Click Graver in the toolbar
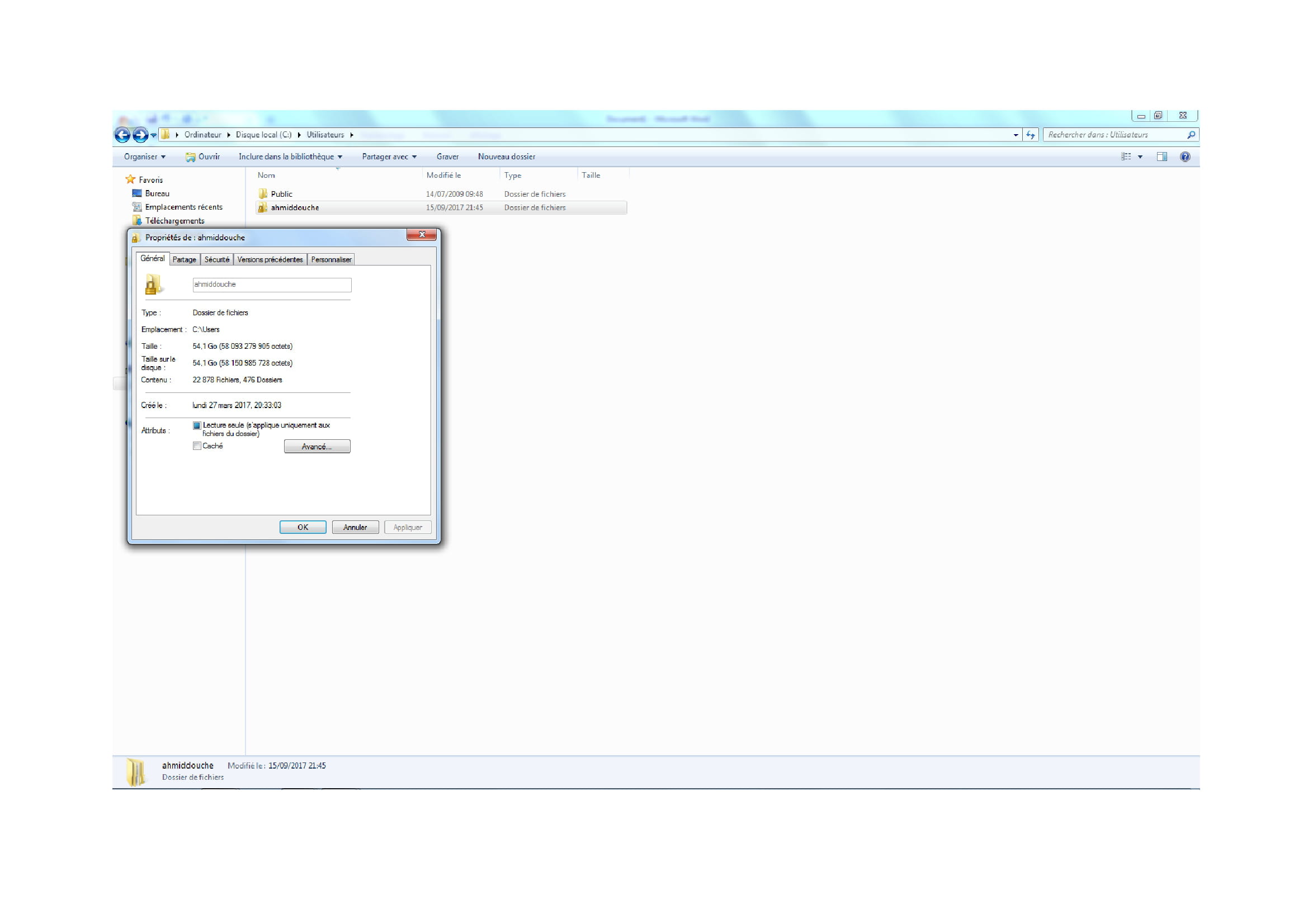 (x=448, y=157)
